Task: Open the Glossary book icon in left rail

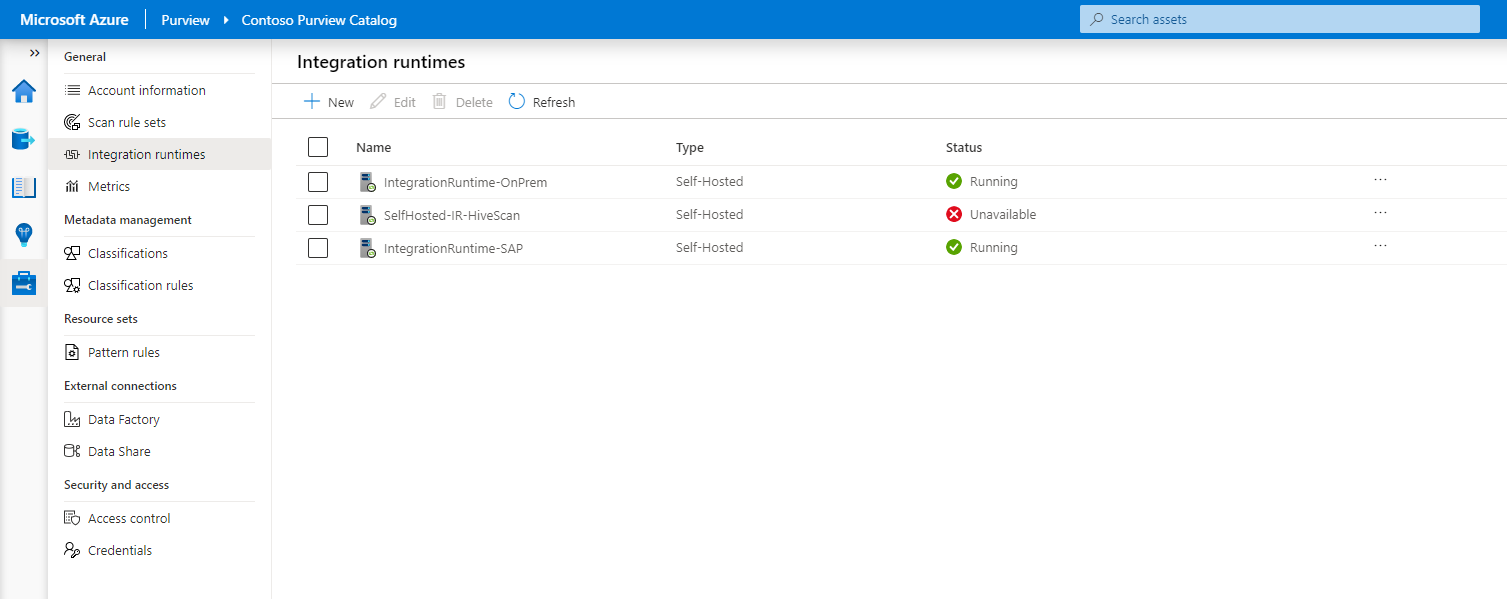Action: 23,187
